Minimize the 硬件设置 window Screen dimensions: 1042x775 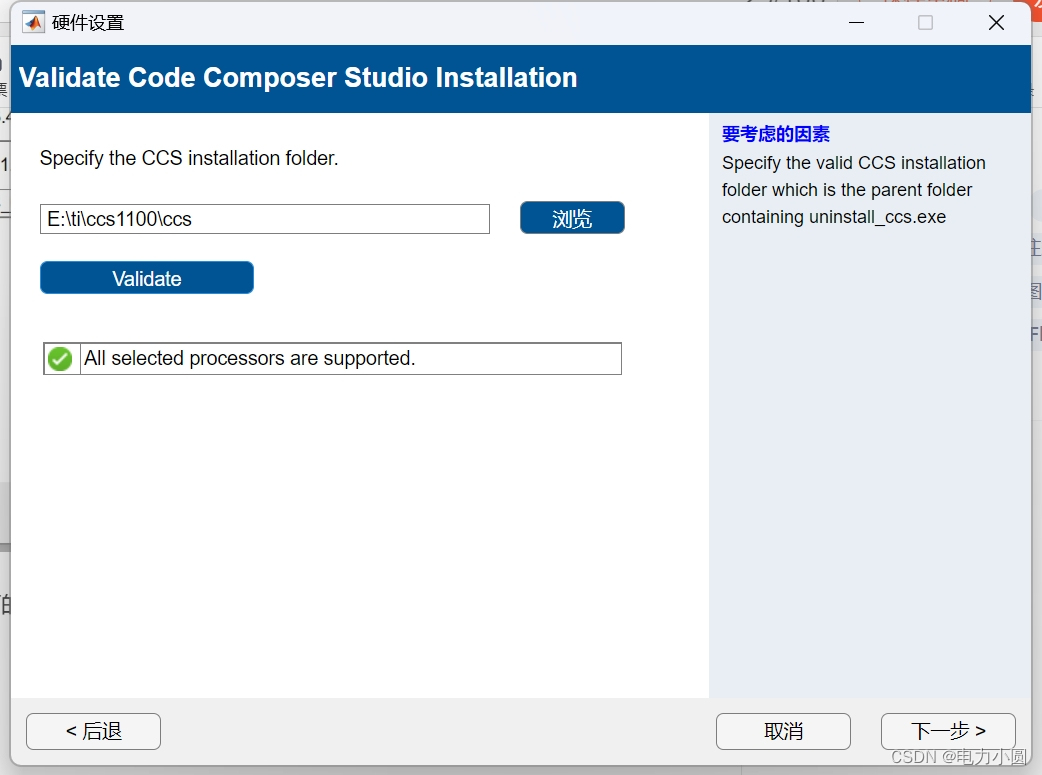click(857, 23)
